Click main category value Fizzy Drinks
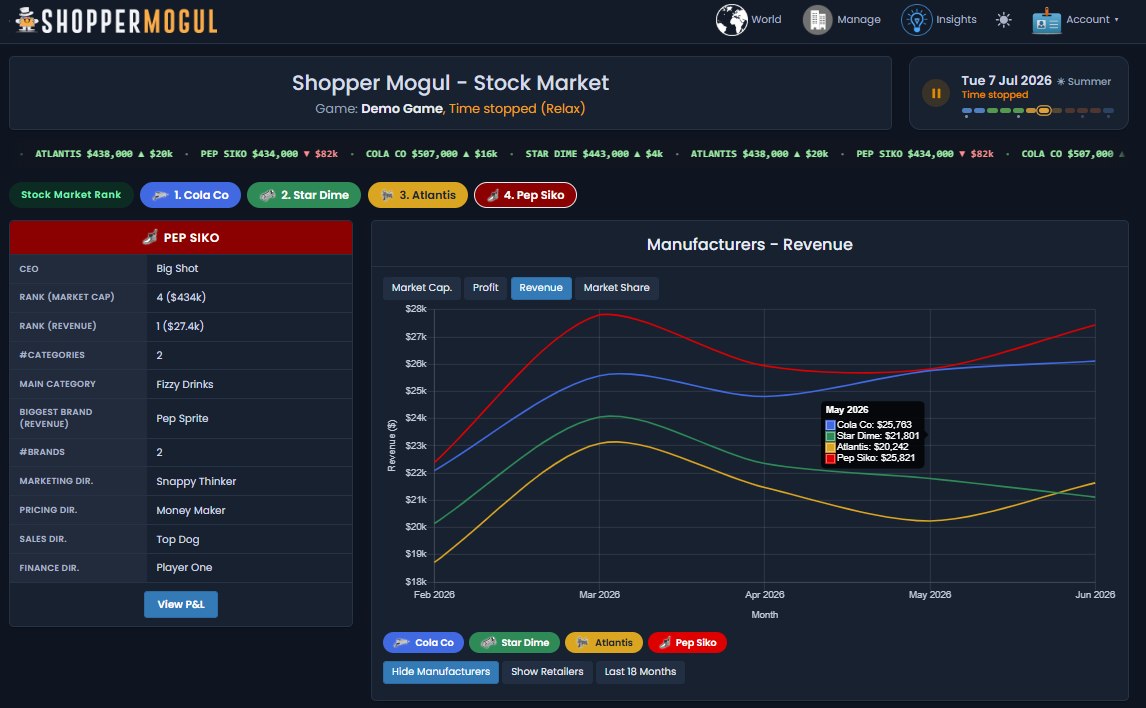The height and width of the screenshot is (708, 1146). point(184,384)
